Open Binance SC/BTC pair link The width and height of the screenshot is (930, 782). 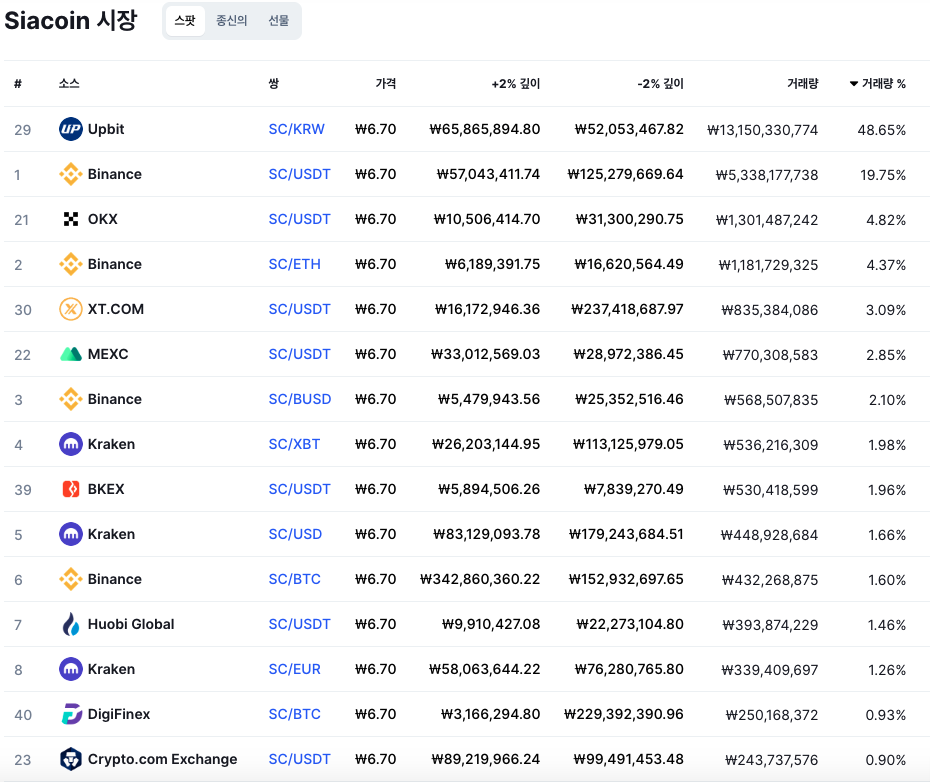click(294, 579)
